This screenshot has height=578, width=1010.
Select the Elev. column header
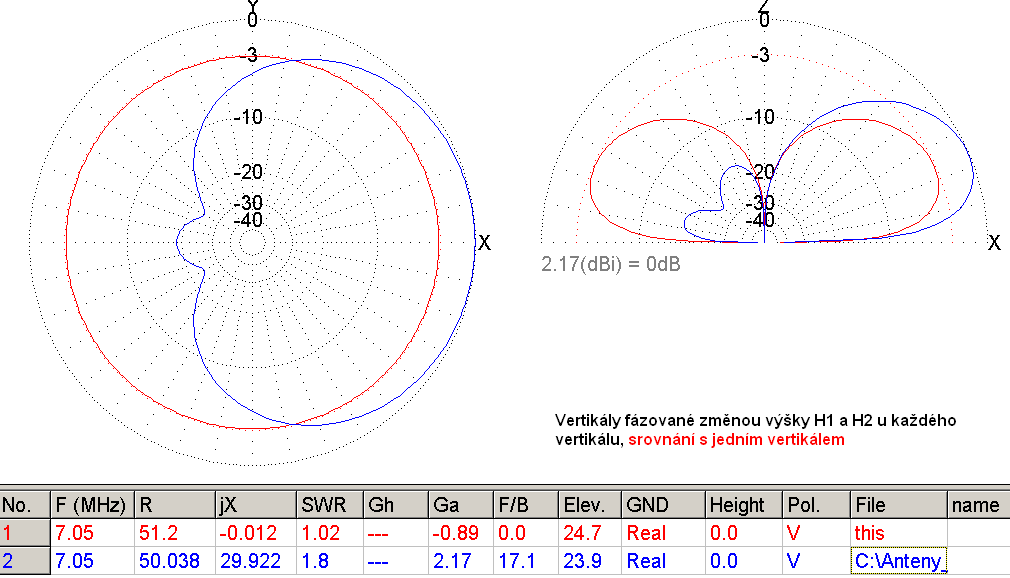(589, 505)
